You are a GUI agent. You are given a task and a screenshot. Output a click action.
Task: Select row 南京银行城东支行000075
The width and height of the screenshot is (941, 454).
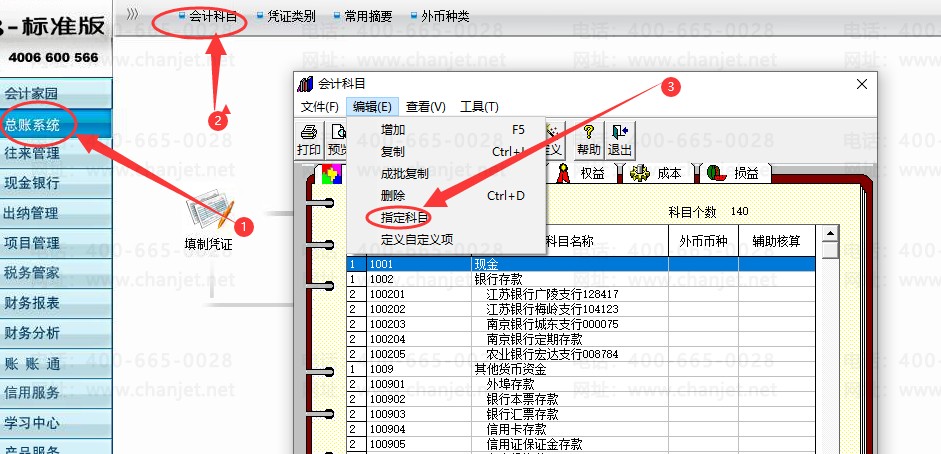click(580, 324)
